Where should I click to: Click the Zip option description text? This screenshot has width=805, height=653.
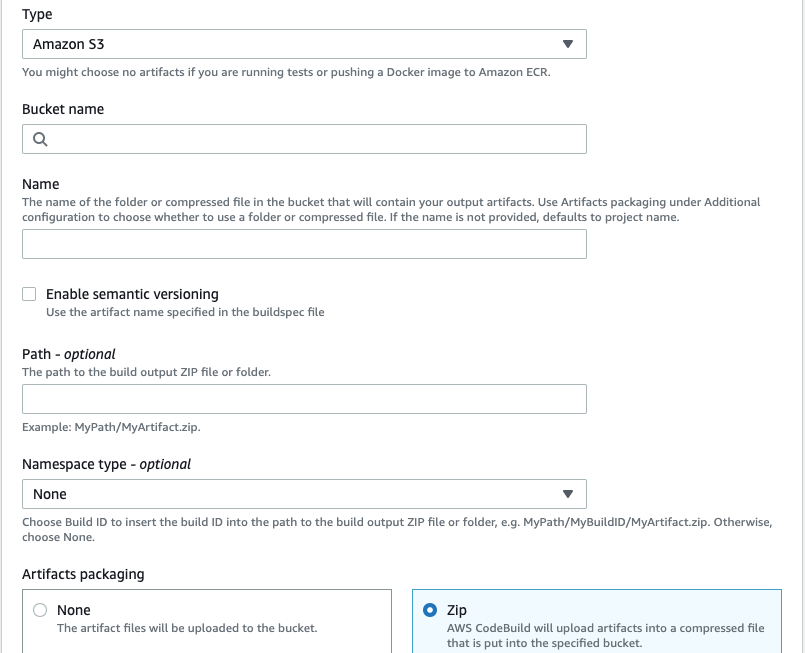tap(605, 634)
